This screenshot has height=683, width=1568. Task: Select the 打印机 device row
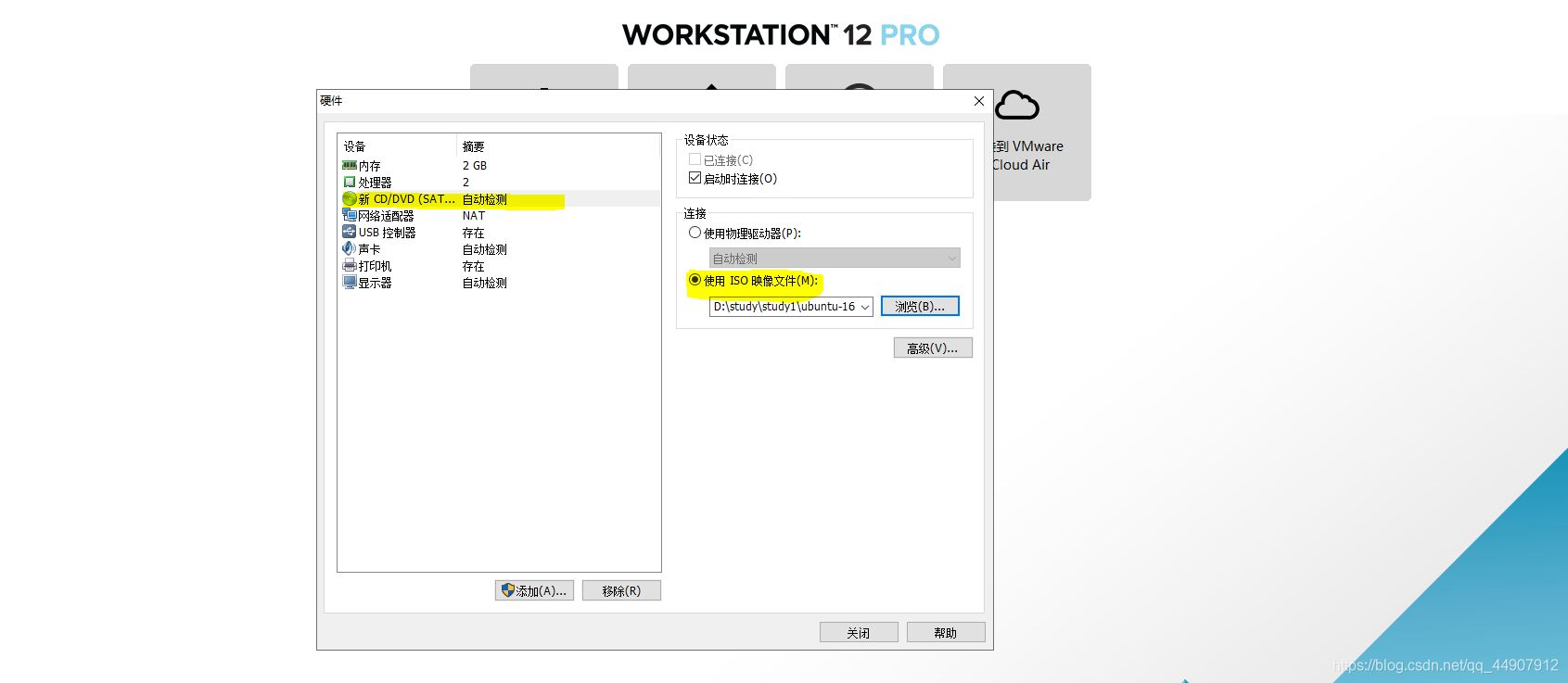tap(500, 266)
